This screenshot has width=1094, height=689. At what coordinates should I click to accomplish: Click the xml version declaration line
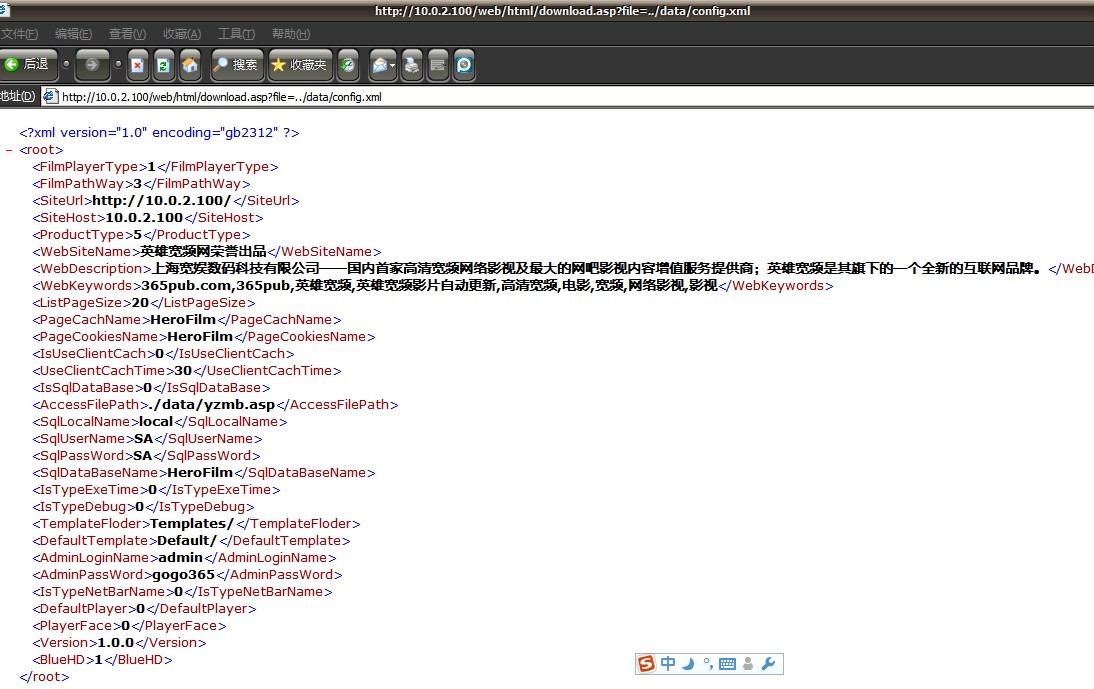pyautogui.click(x=159, y=132)
